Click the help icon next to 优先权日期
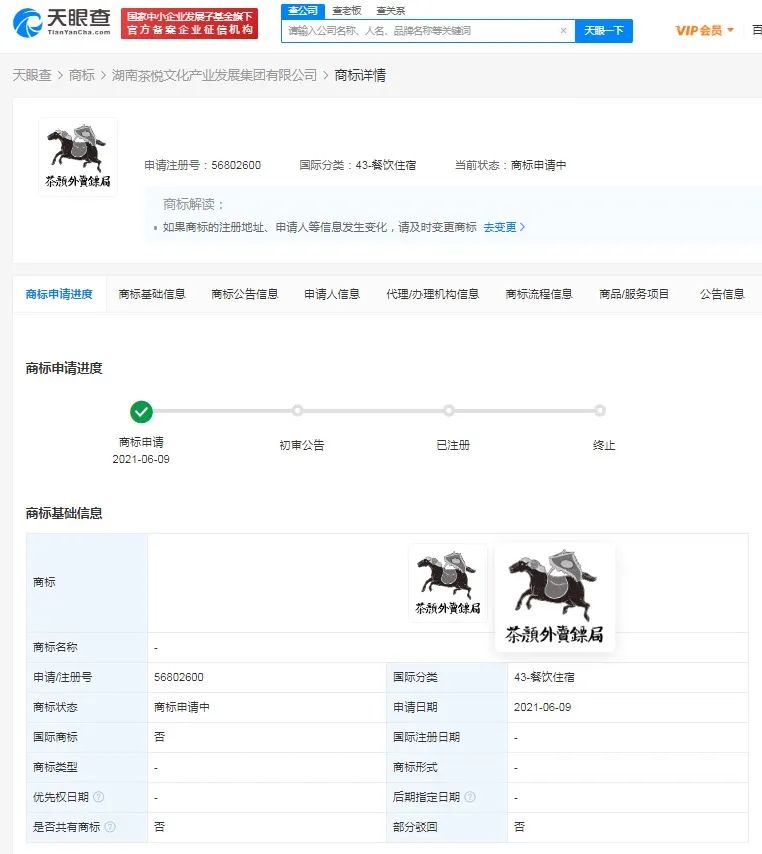The image size is (762, 854). (x=99, y=797)
